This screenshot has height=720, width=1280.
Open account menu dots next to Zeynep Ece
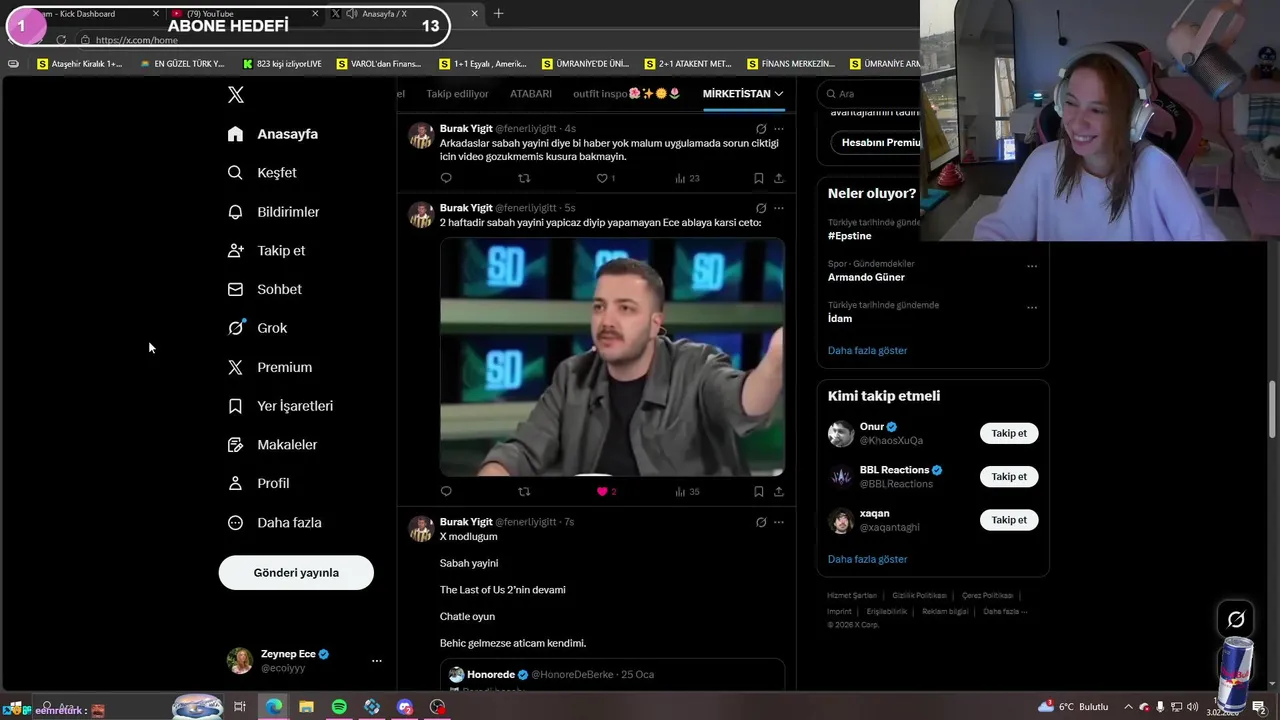(x=376, y=661)
